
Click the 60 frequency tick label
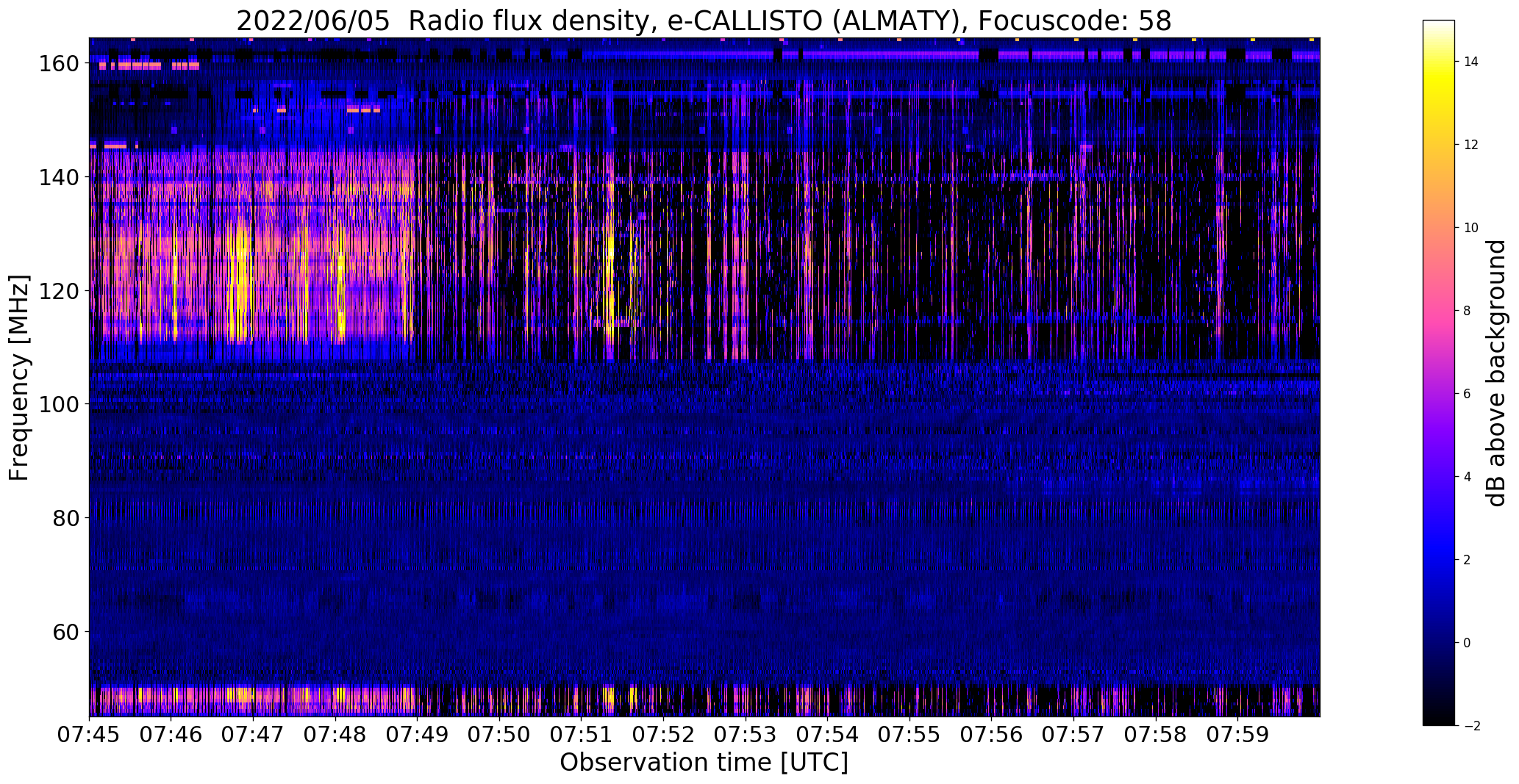65,631
